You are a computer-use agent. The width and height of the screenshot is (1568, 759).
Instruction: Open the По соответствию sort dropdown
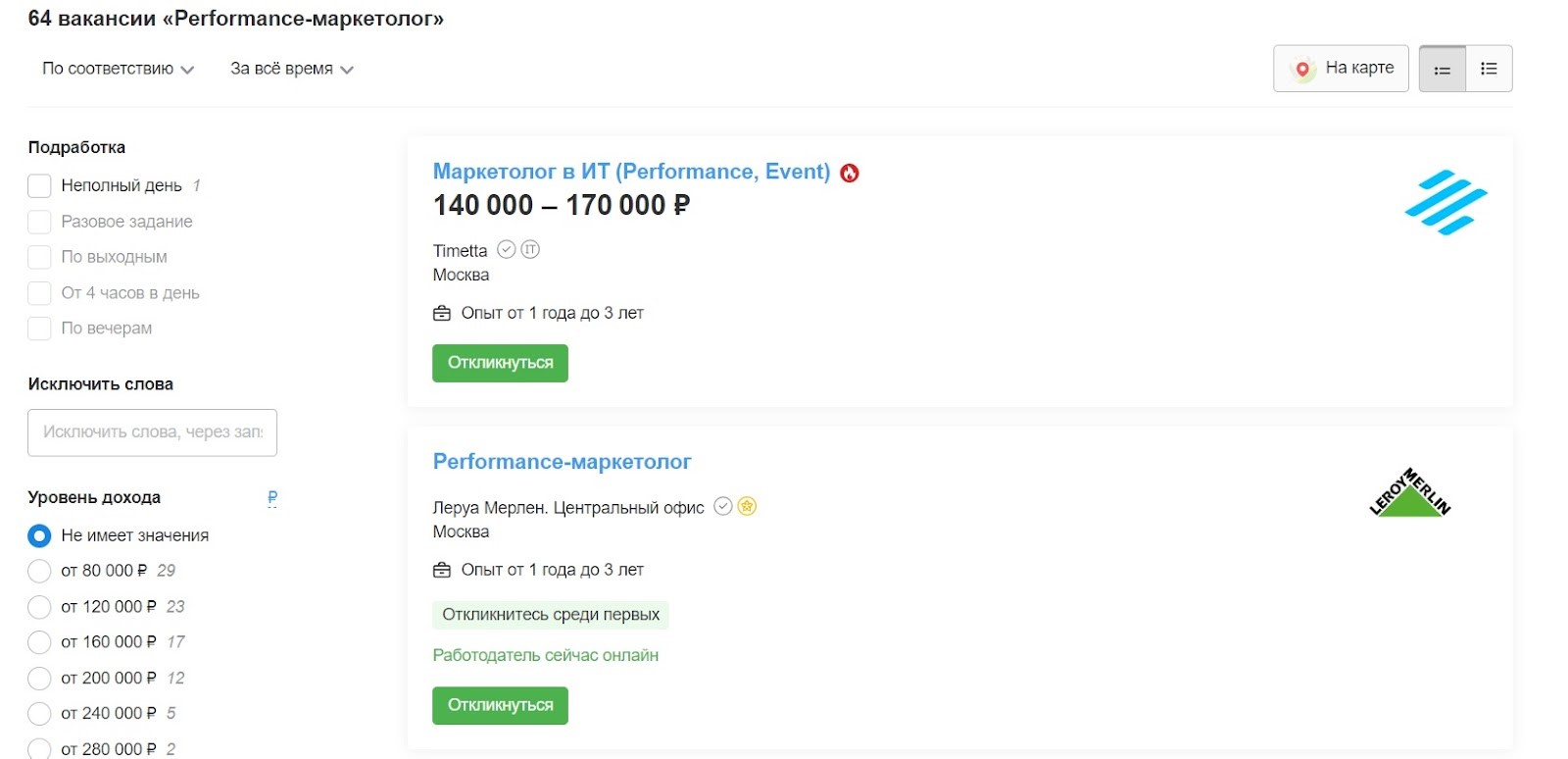click(118, 69)
